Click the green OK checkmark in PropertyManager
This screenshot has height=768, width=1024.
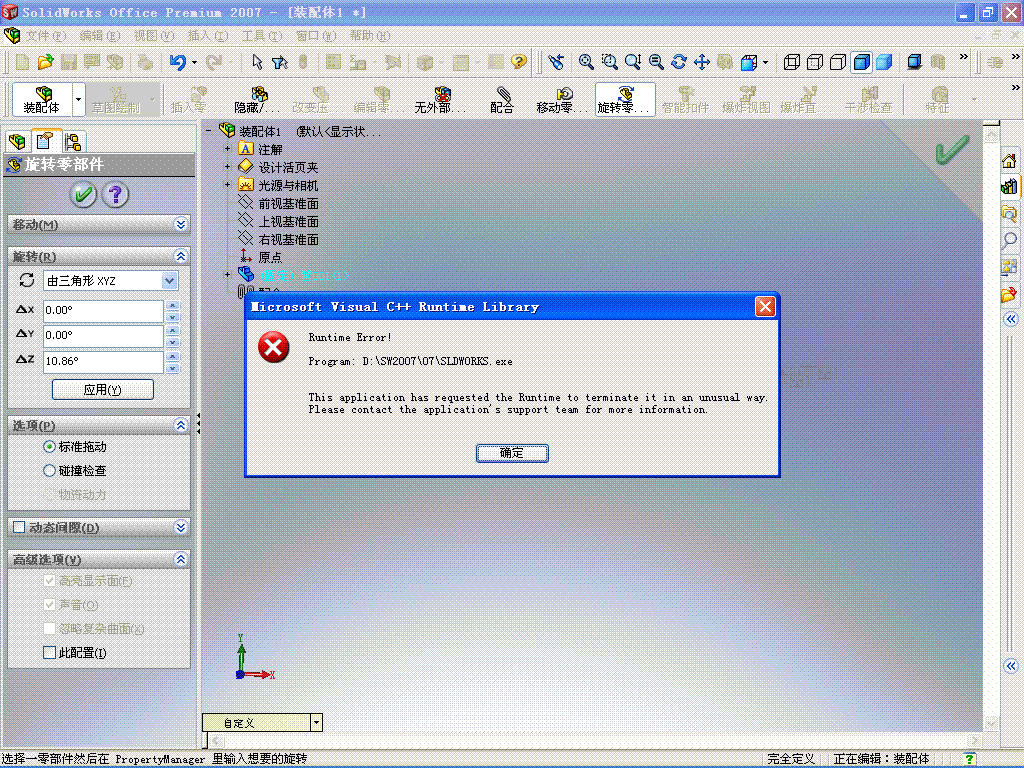(x=83, y=194)
